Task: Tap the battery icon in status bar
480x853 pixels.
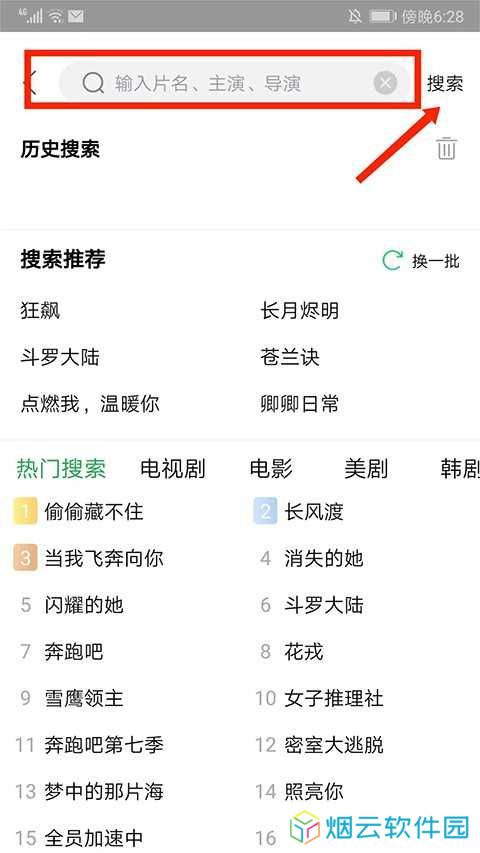Action: 383,16
